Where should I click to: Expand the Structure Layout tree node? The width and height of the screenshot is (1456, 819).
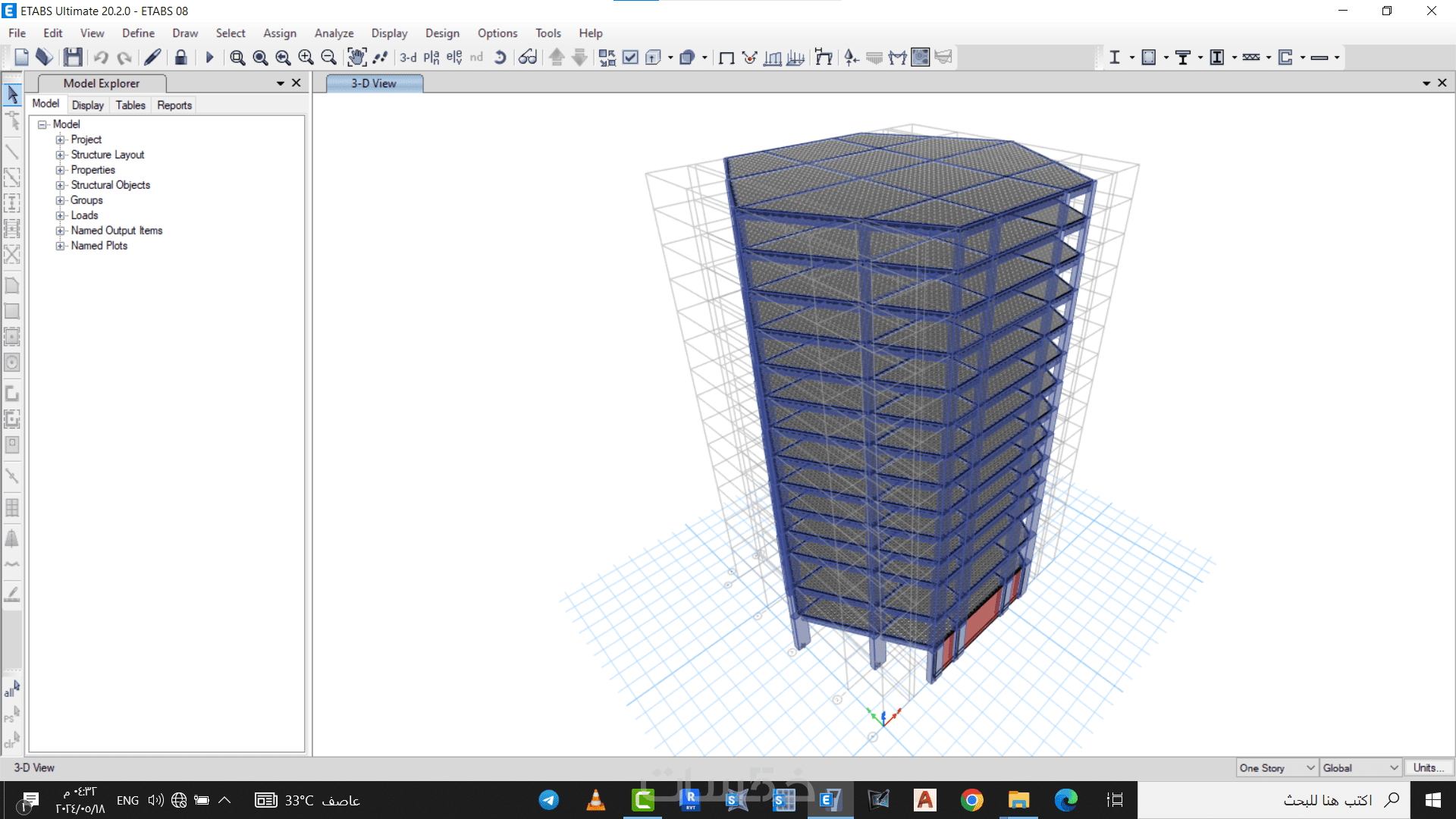[x=60, y=155]
